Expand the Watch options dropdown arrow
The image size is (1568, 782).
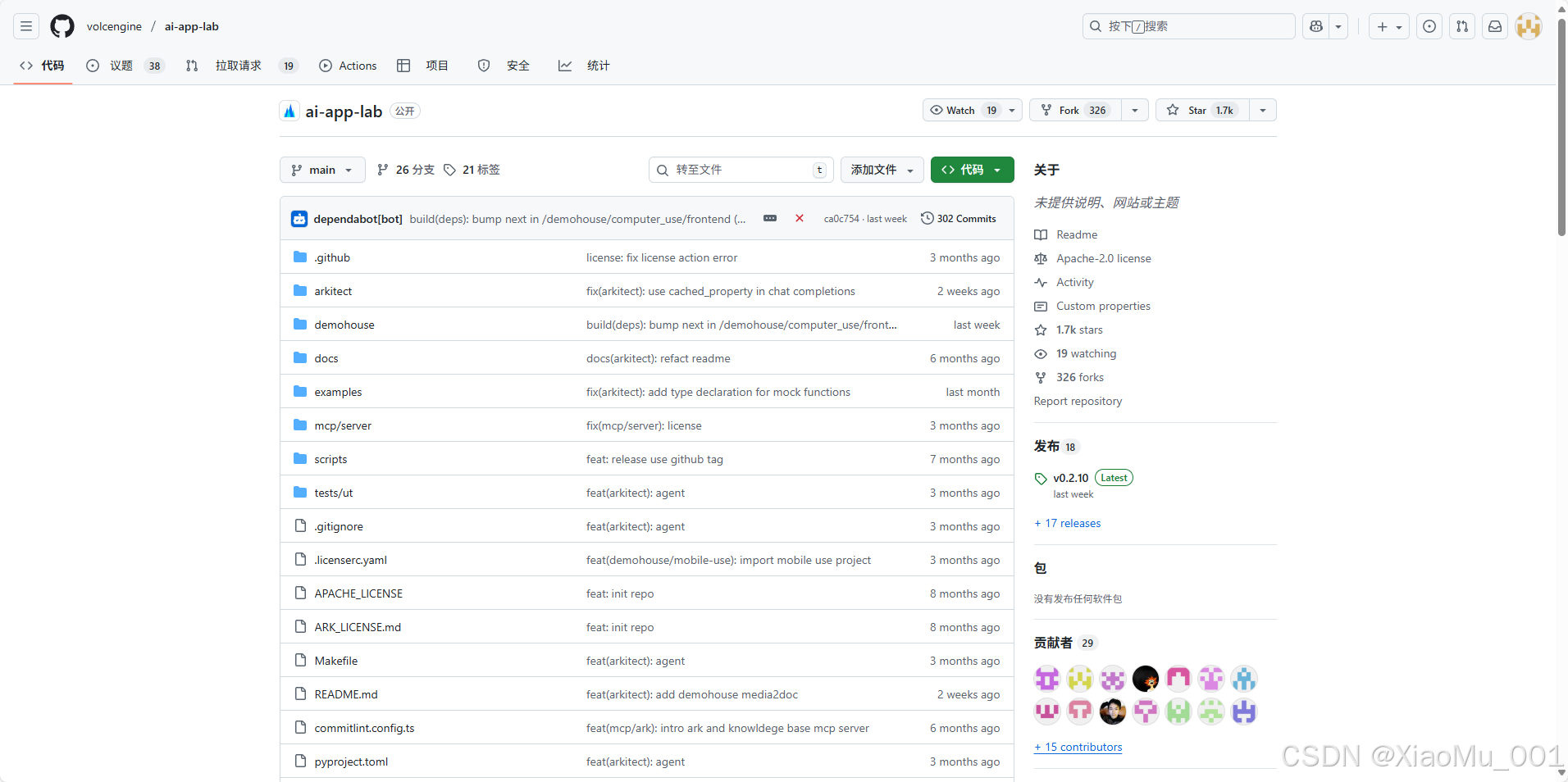1012,110
